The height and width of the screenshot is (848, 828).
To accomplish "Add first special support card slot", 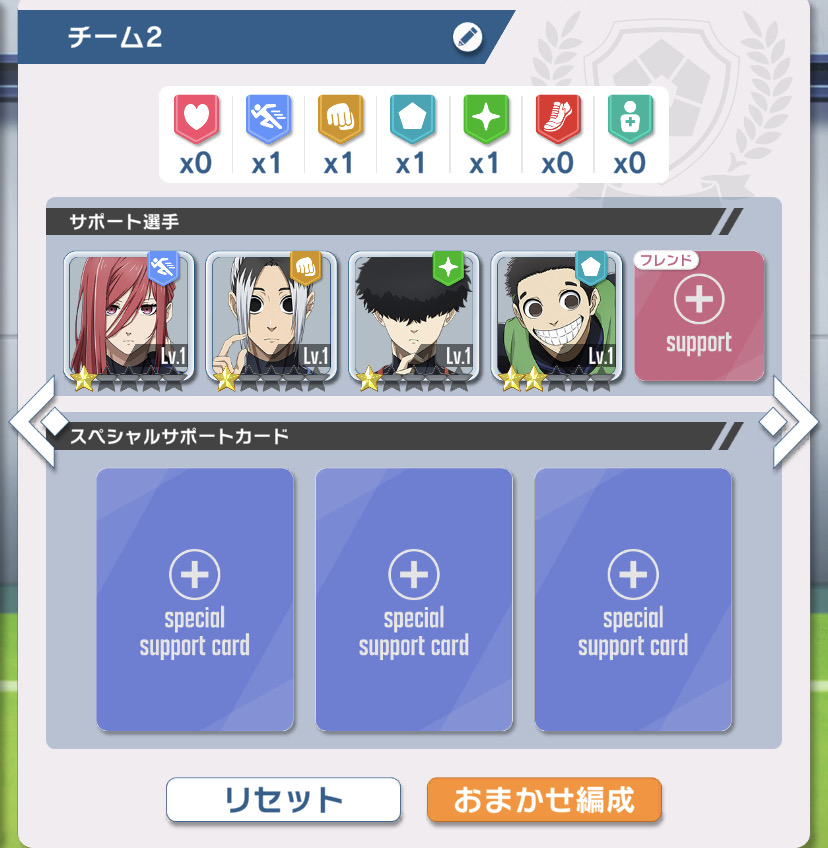I will (x=195, y=600).
